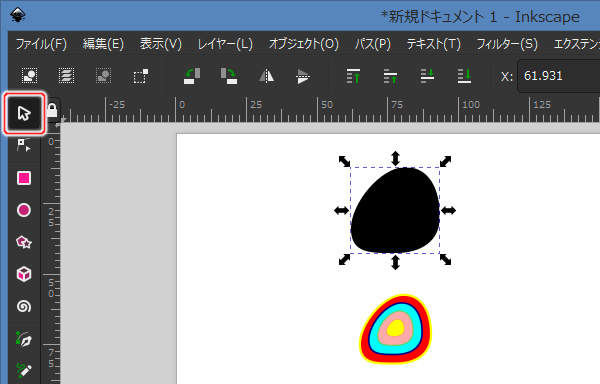Open the レイヤー(L) menu
Viewport: 600px width, 384px height.
[x=225, y=44]
